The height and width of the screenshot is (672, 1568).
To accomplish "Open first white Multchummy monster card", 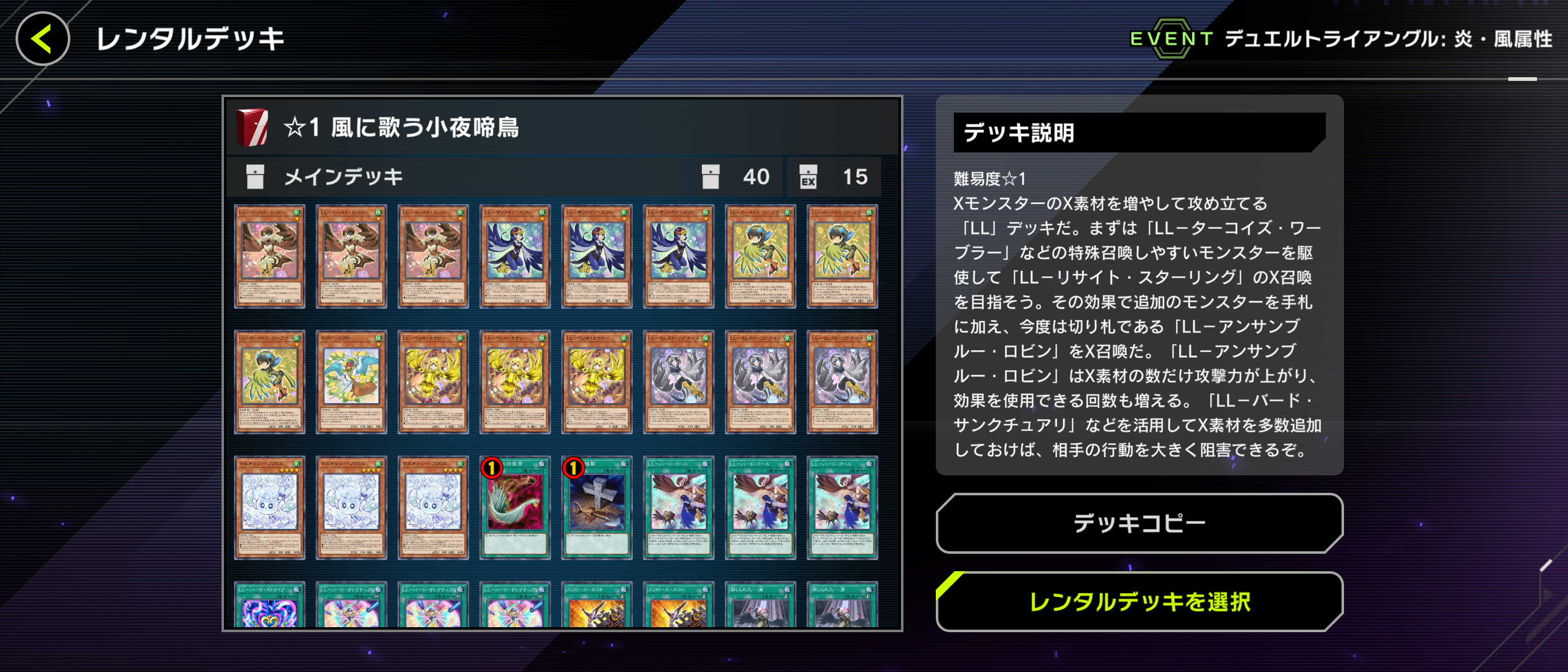I will (269, 507).
